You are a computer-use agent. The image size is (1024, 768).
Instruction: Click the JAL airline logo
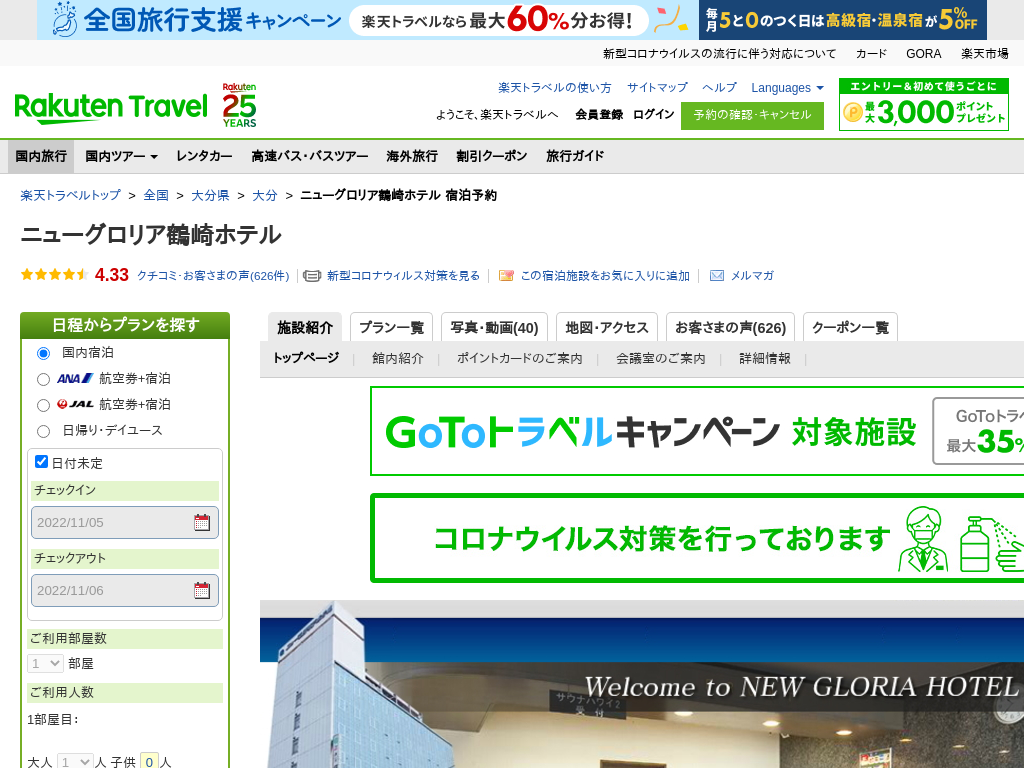(75, 404)
